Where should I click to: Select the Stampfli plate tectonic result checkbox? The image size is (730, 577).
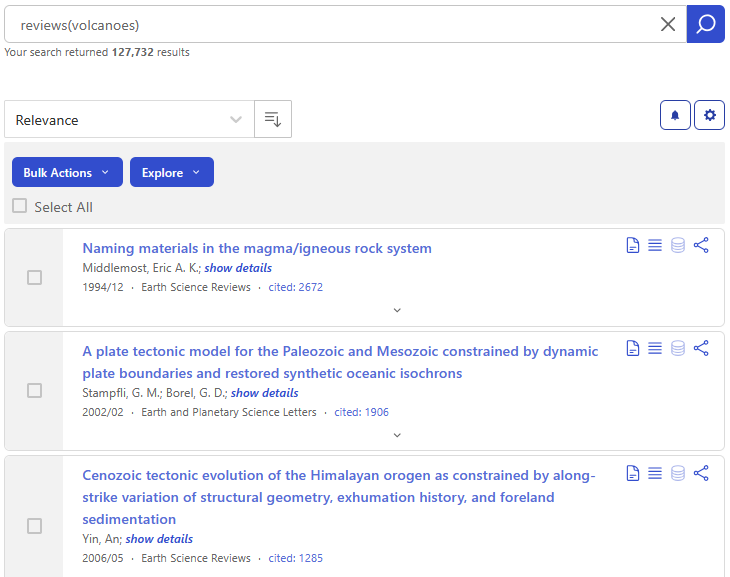coord(34,391)
